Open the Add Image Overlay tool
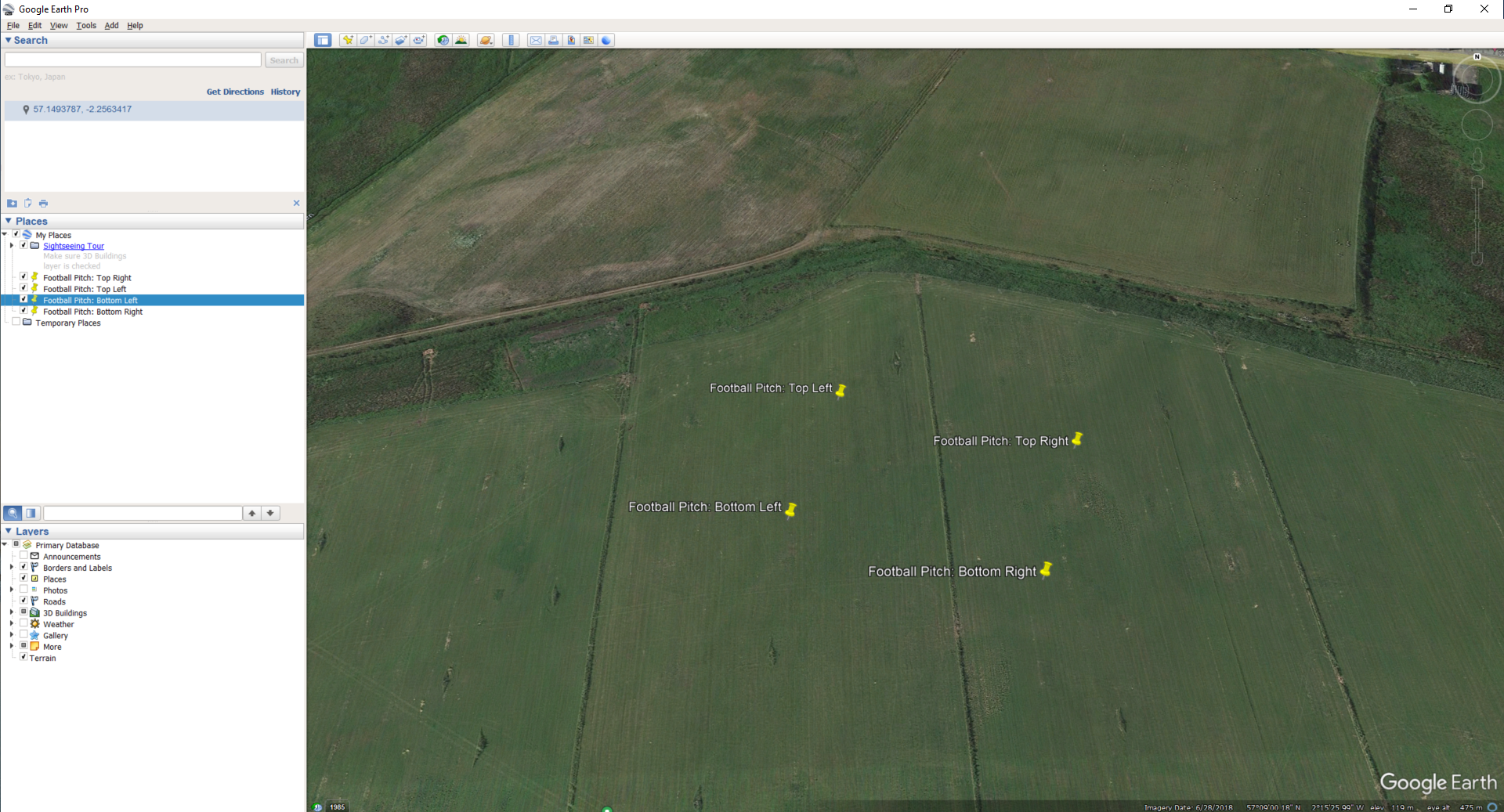1504x812 pixels. 401,40
